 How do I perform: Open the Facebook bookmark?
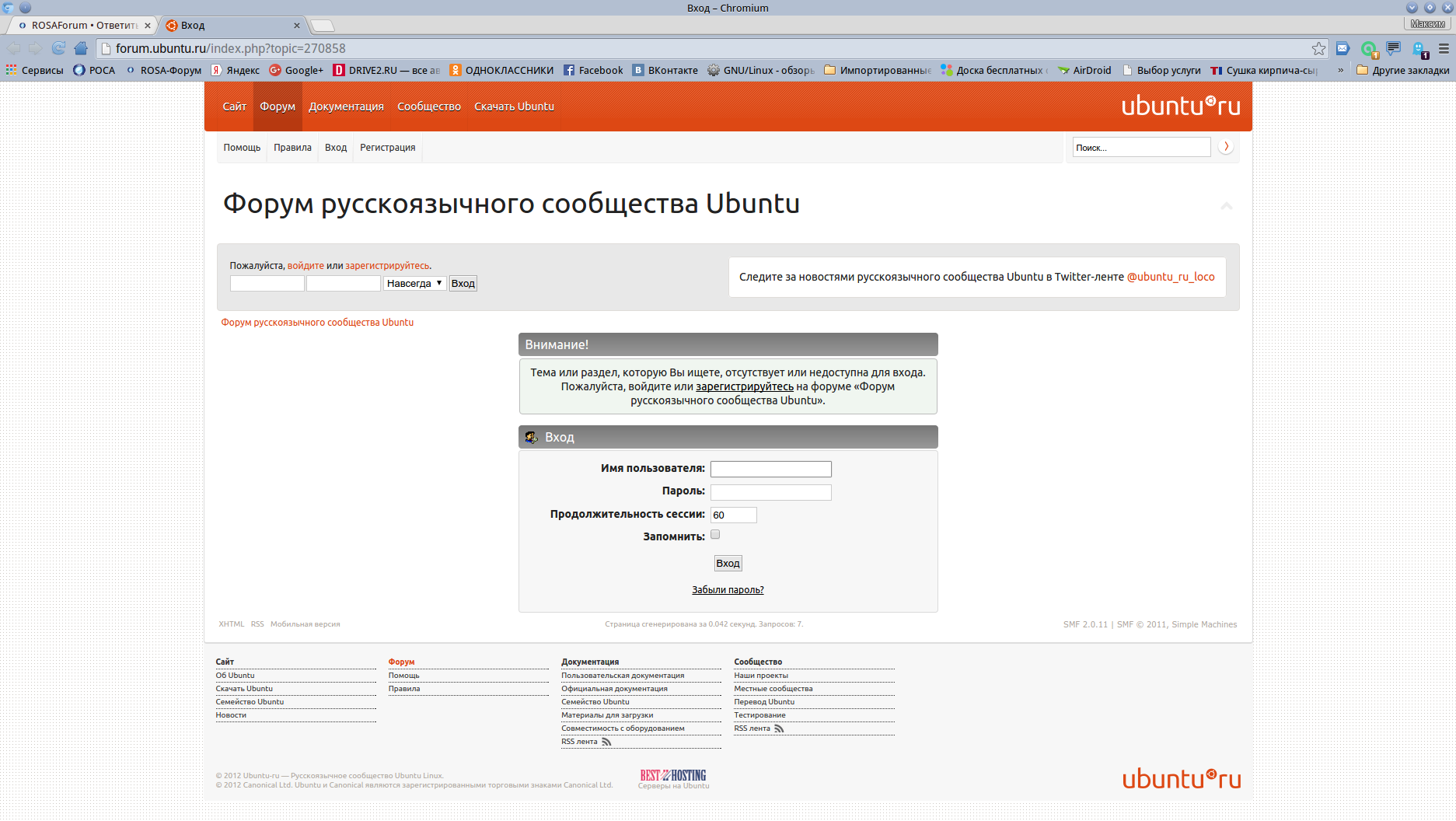[593, 70]
